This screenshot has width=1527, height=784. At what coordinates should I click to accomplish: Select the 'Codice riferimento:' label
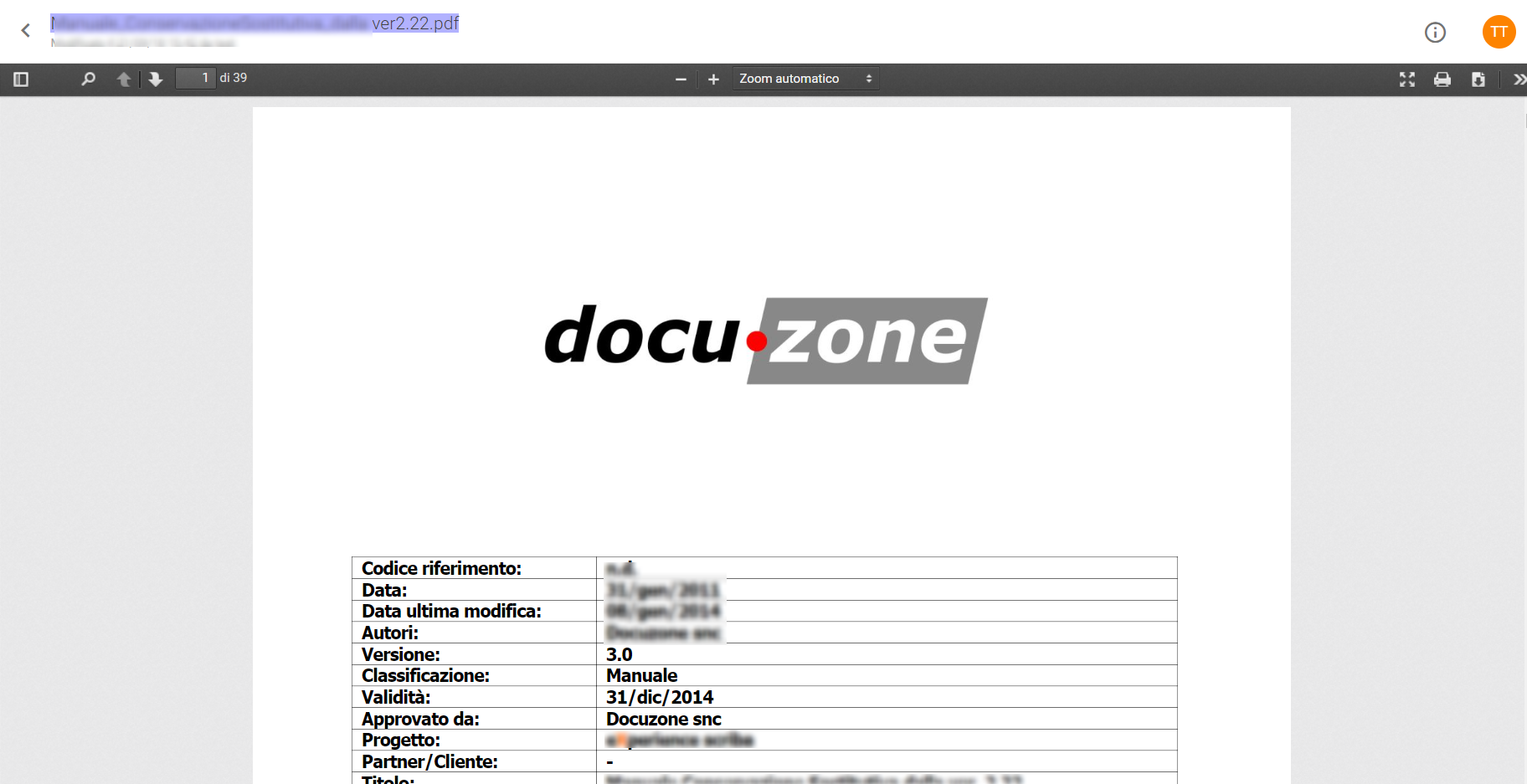(441, 568)
